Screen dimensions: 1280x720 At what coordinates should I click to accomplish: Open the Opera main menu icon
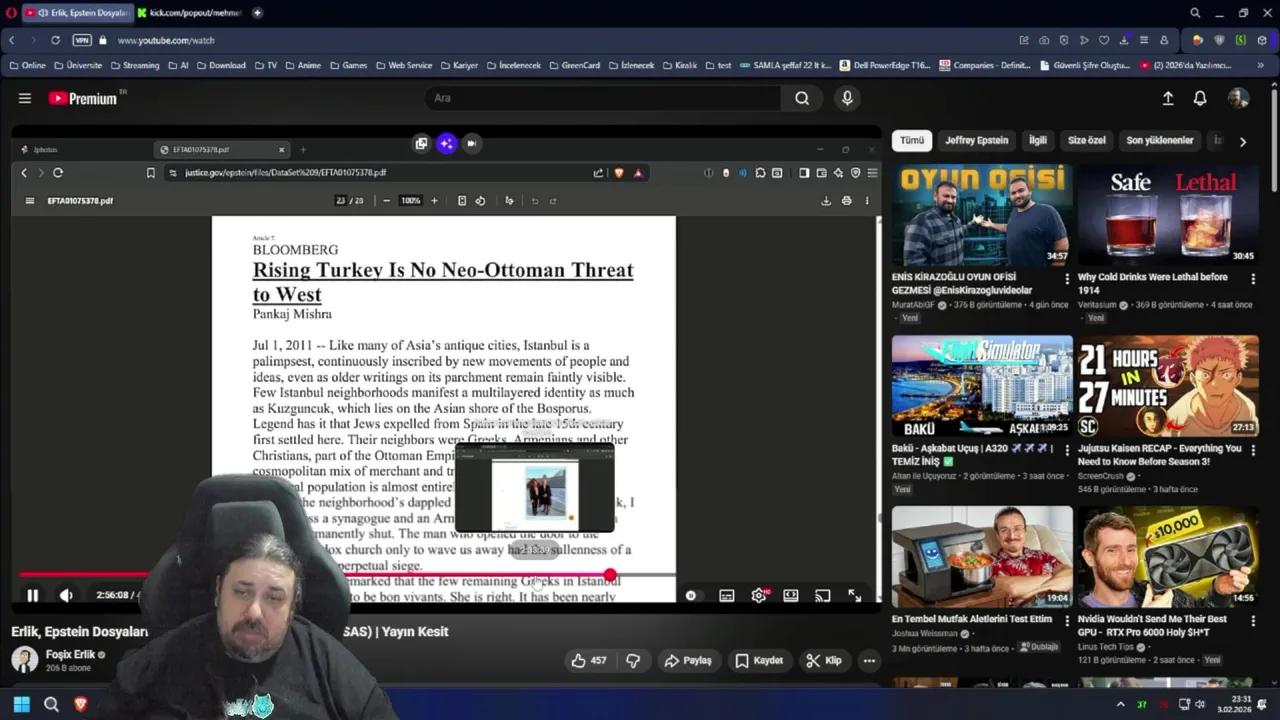(x=10, y=13)
